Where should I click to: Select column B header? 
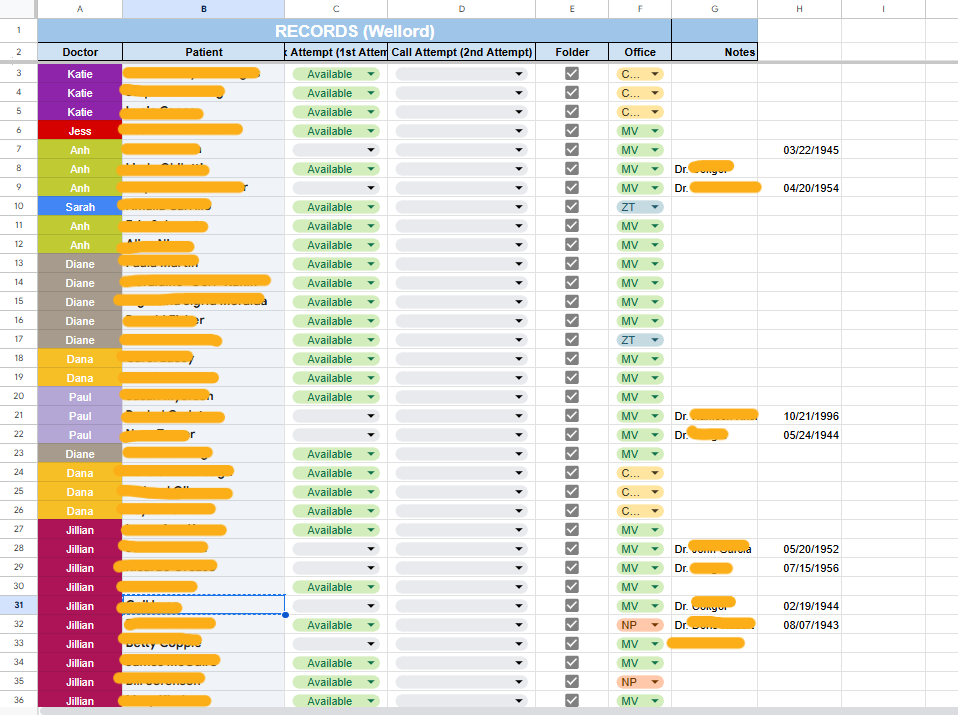click(x=203, y=9)
